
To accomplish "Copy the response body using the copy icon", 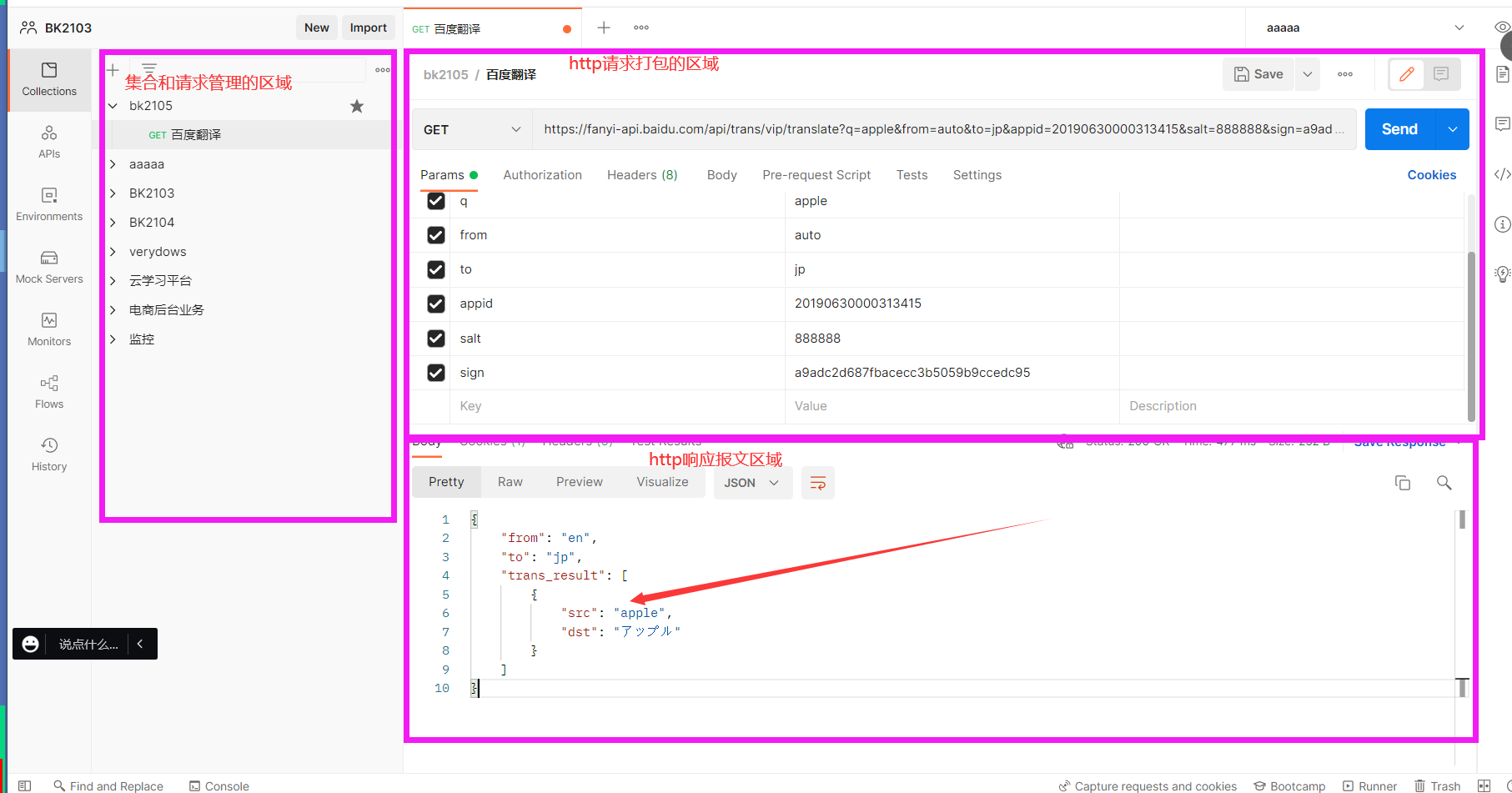I will tap(1402, 482).
